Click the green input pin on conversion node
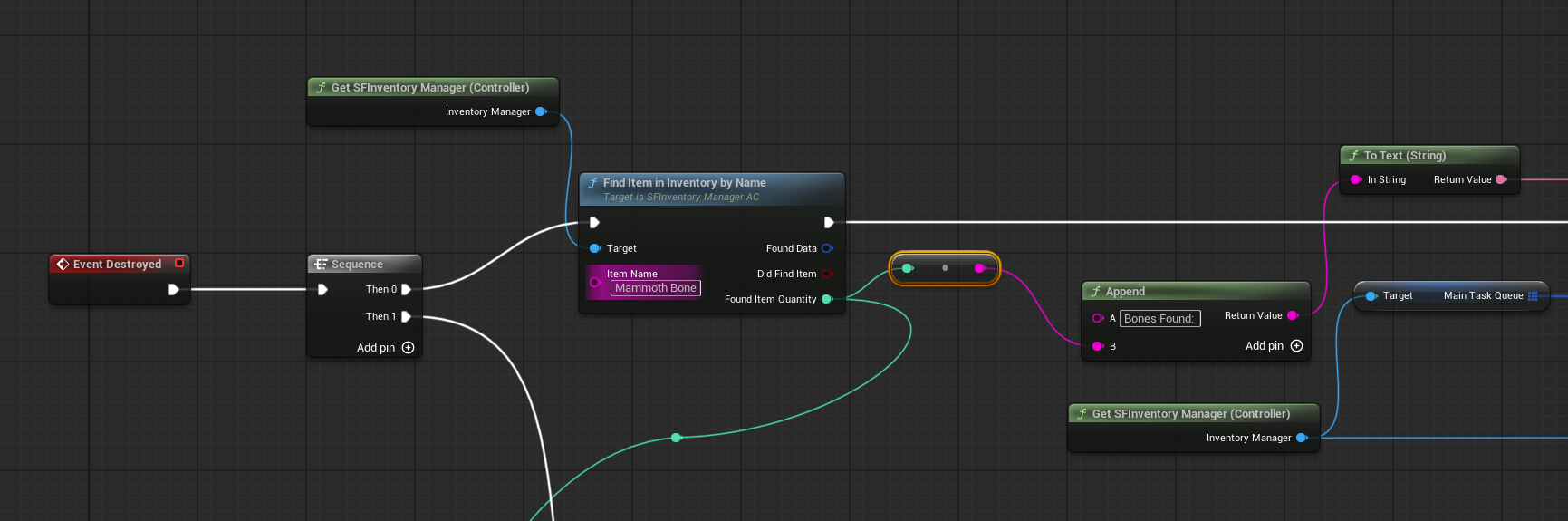Image resolution: width=1568 pixels, height=521 pixels. pos(907,268)
